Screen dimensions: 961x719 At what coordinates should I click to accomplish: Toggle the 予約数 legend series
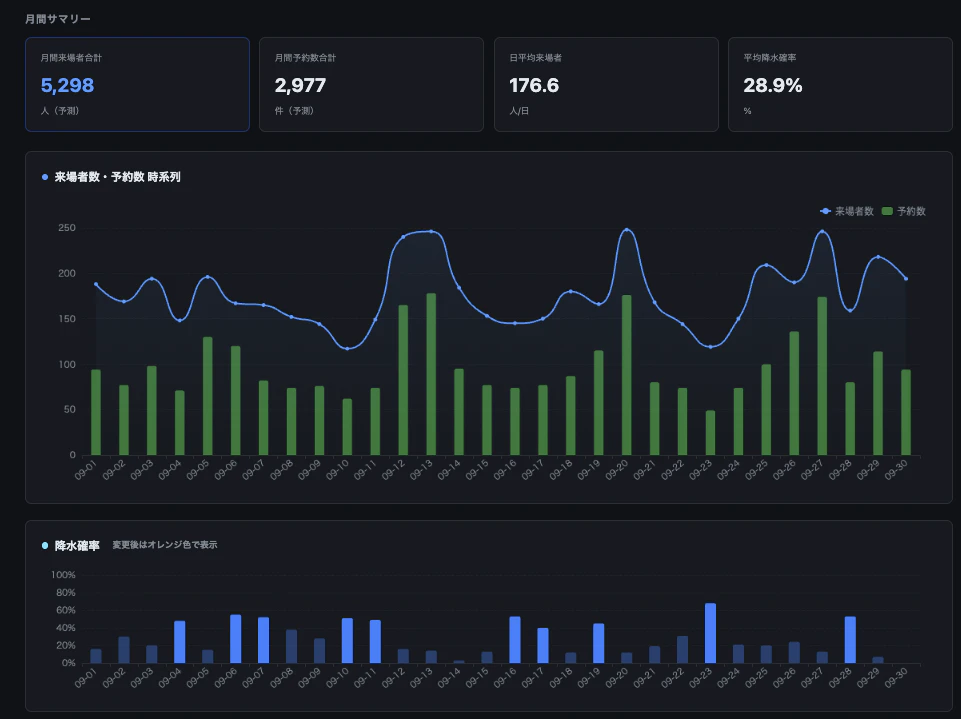coord(903,211)
